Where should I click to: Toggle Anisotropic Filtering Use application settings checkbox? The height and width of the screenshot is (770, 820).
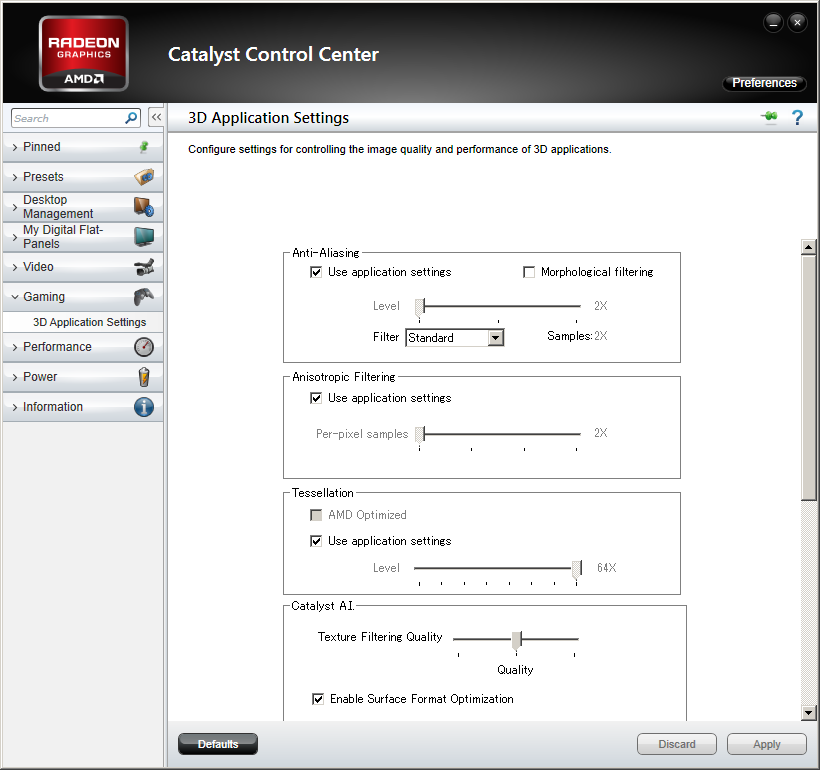[x=316, y=398]
